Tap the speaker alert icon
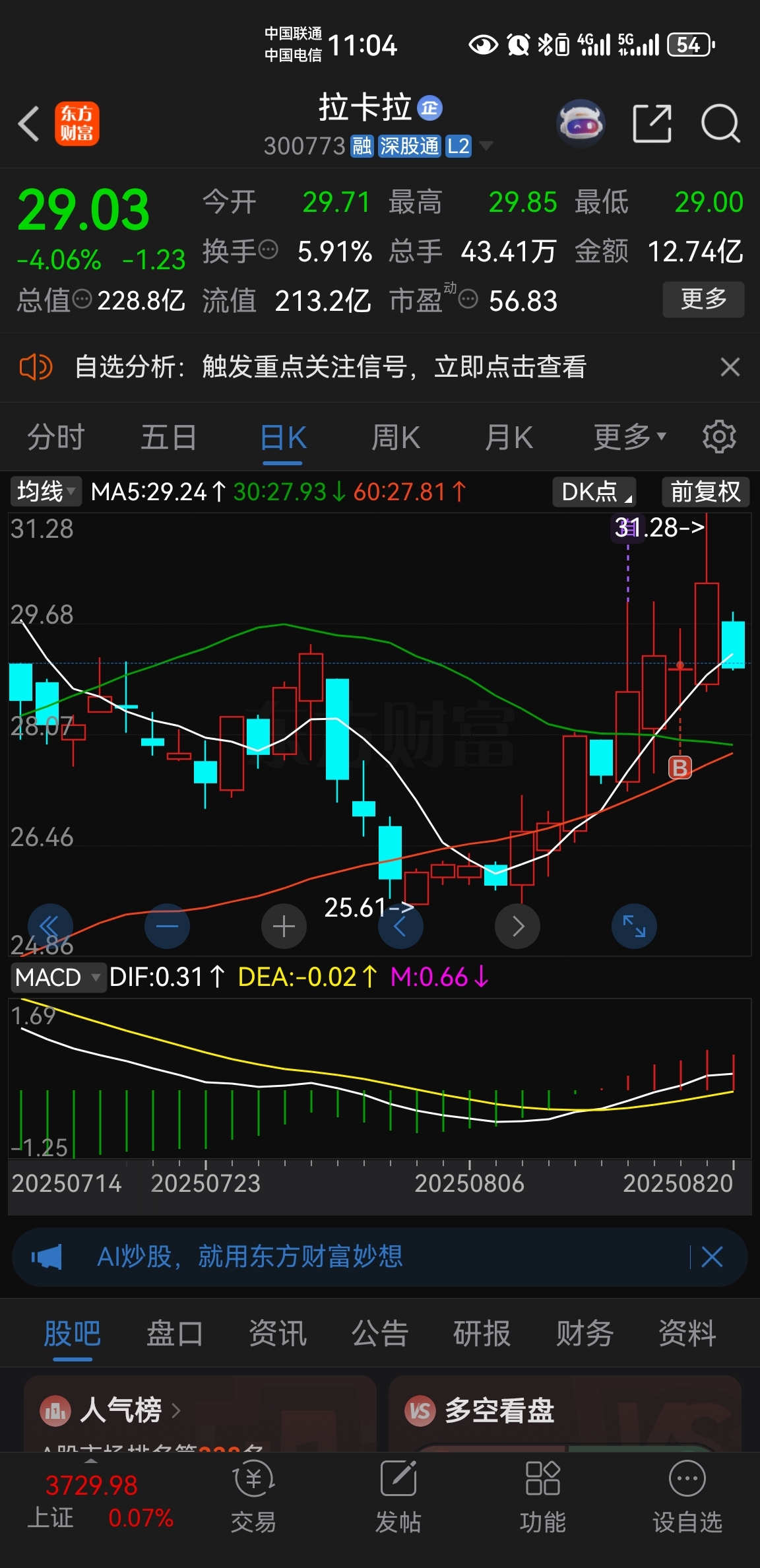This screenshot has width=760, height=1568. (36, 367)
